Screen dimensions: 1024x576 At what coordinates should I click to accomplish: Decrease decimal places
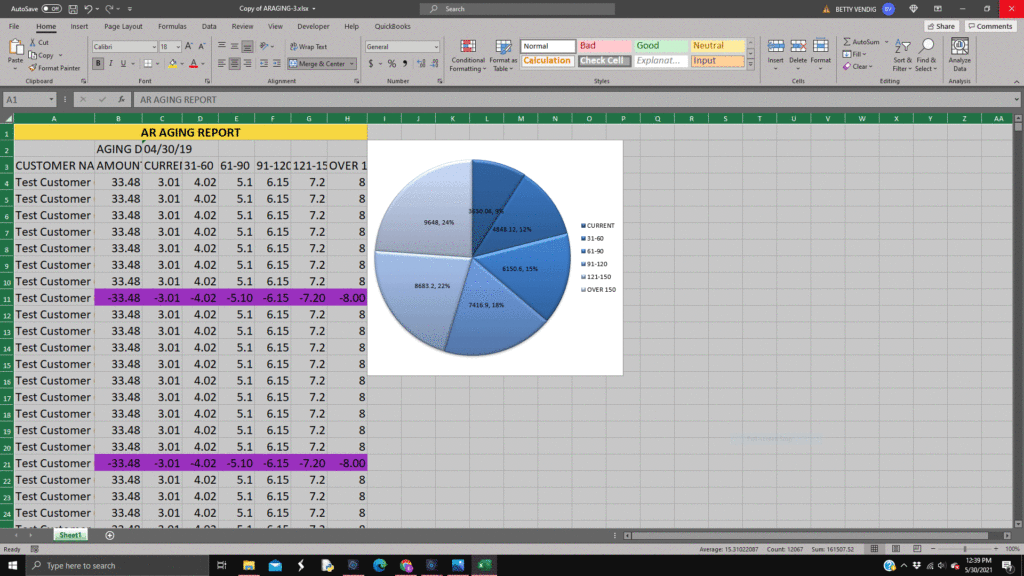click(433, 63)
